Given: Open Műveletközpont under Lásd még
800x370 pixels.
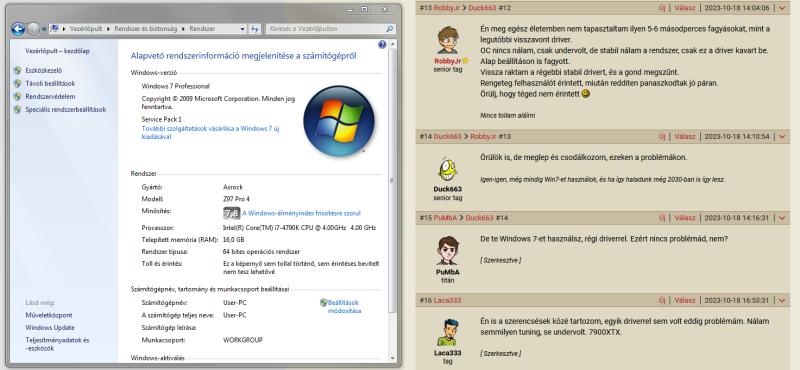Looking at the screenshot, I should (49, 315).
